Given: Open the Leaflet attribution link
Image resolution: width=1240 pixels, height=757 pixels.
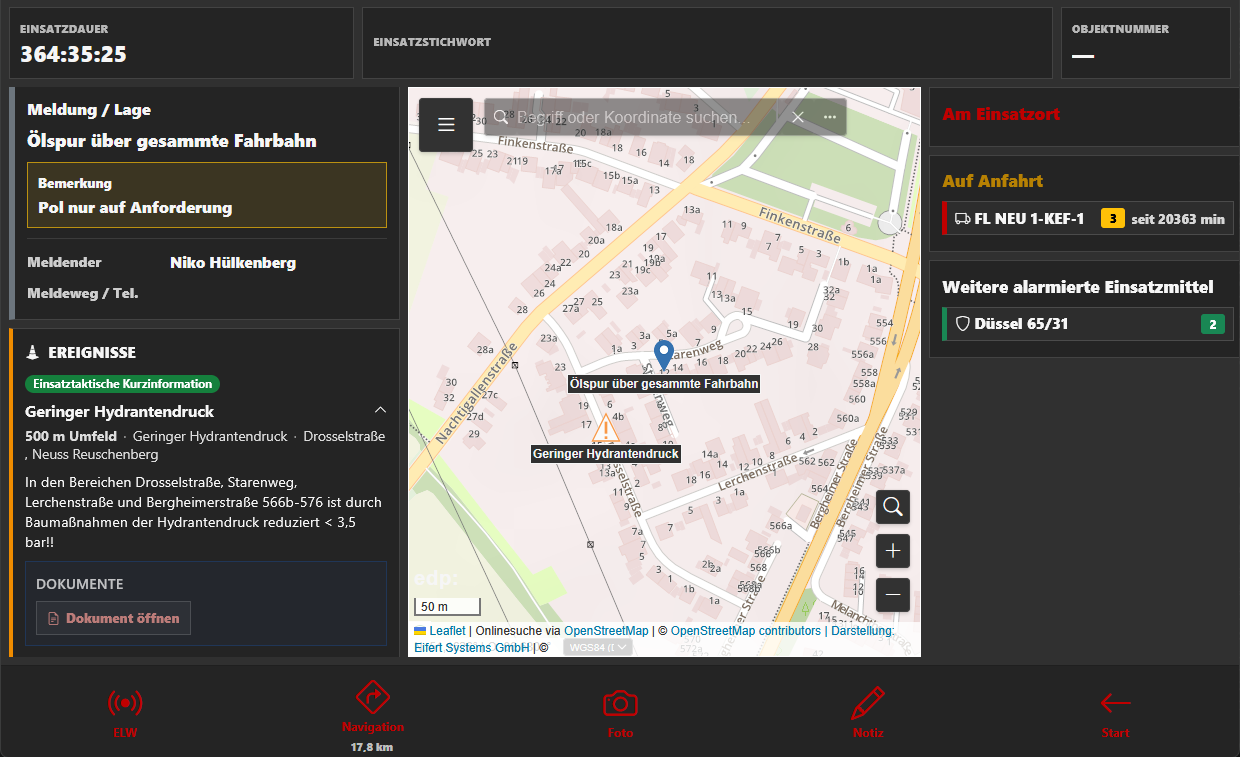Looking at the screenshot, I should (x=446, y=631).
